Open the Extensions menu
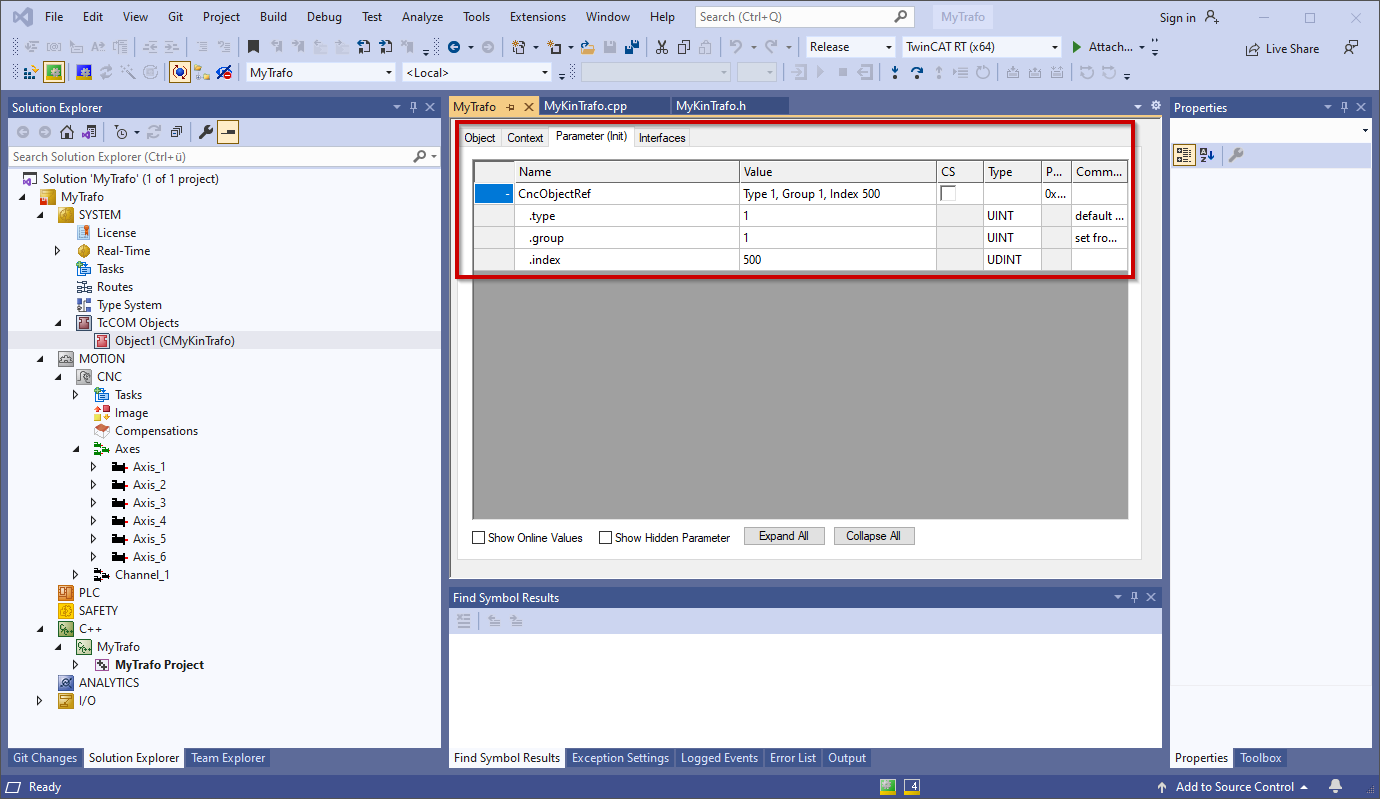 click(540, 17)
